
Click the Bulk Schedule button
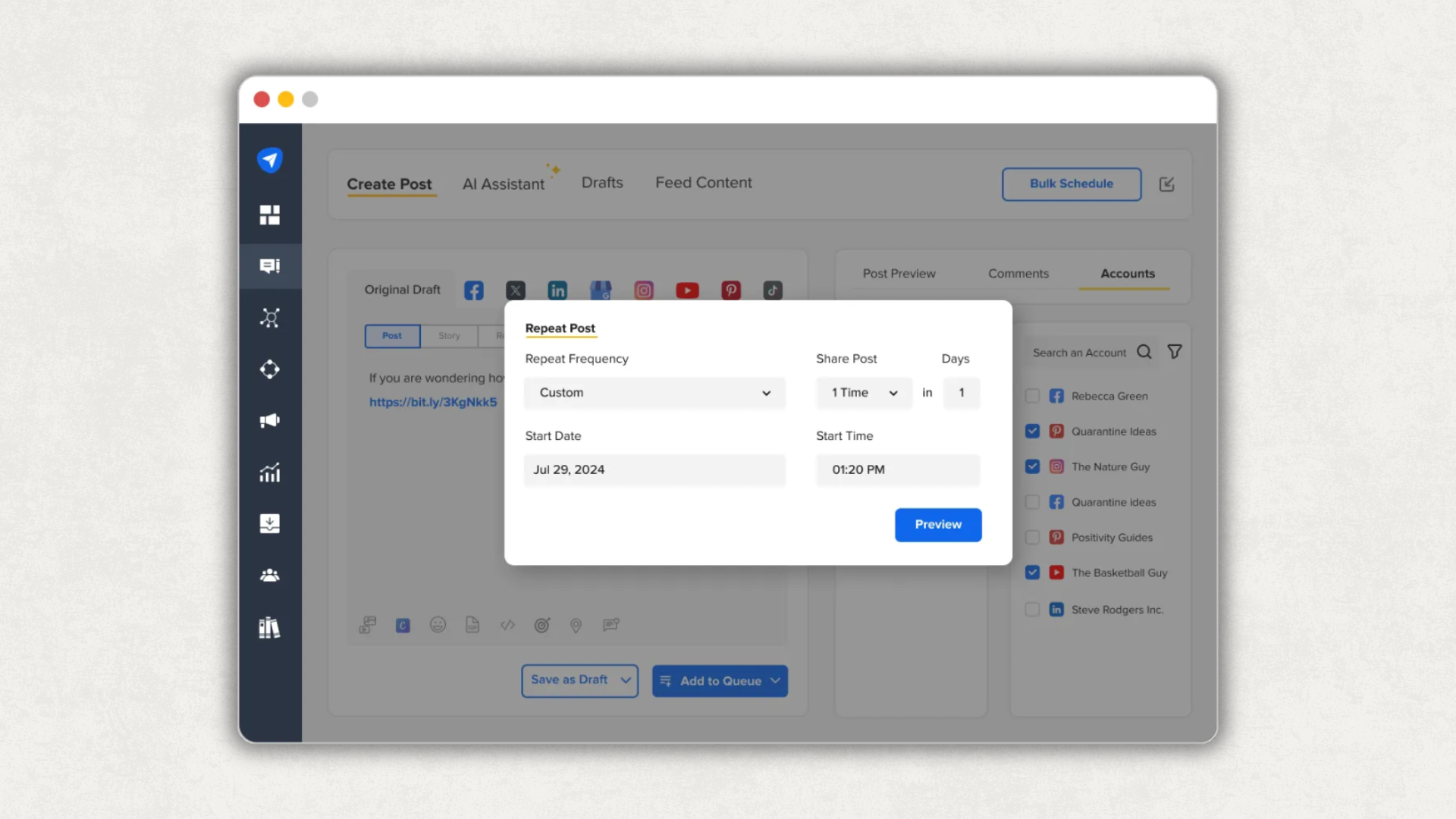pyautogui.click(x=1072, y=184)
